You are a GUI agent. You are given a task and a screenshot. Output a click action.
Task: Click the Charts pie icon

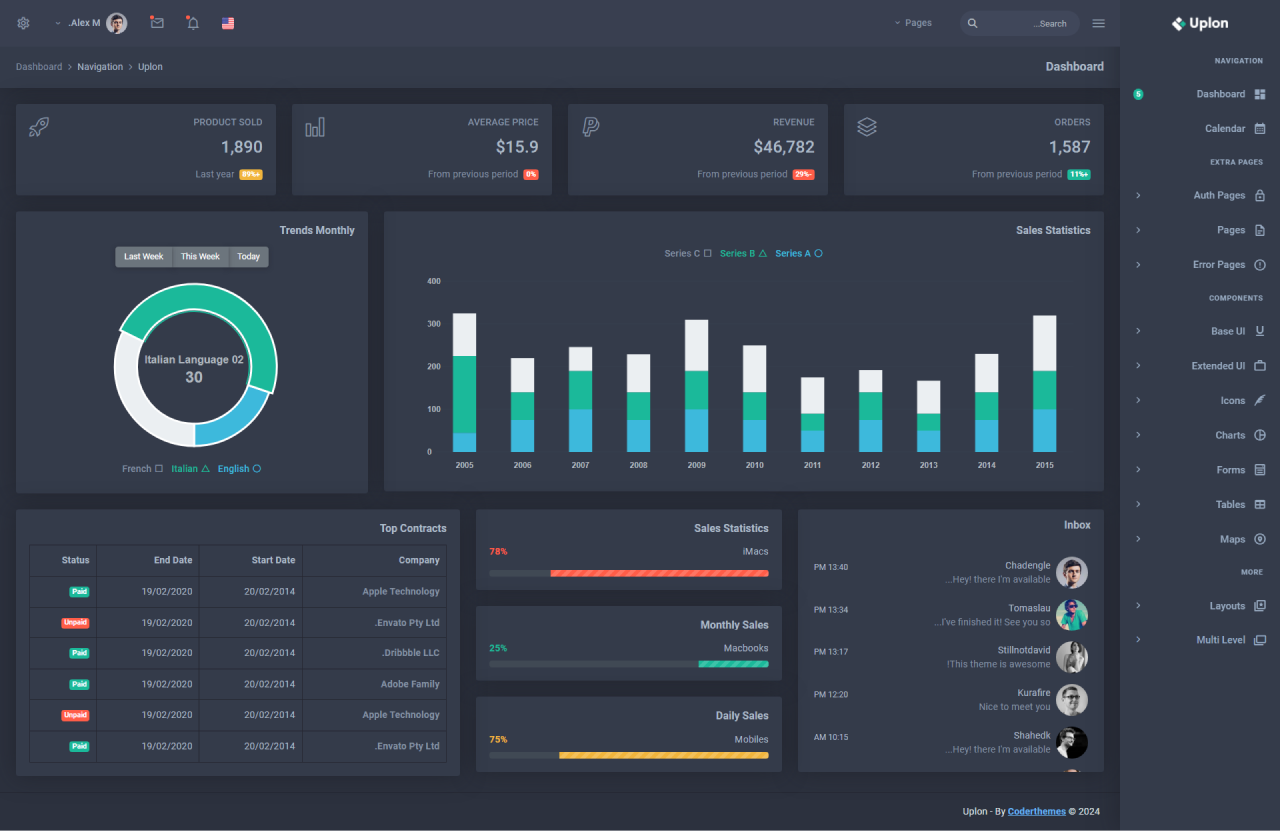click(1260, 435)
